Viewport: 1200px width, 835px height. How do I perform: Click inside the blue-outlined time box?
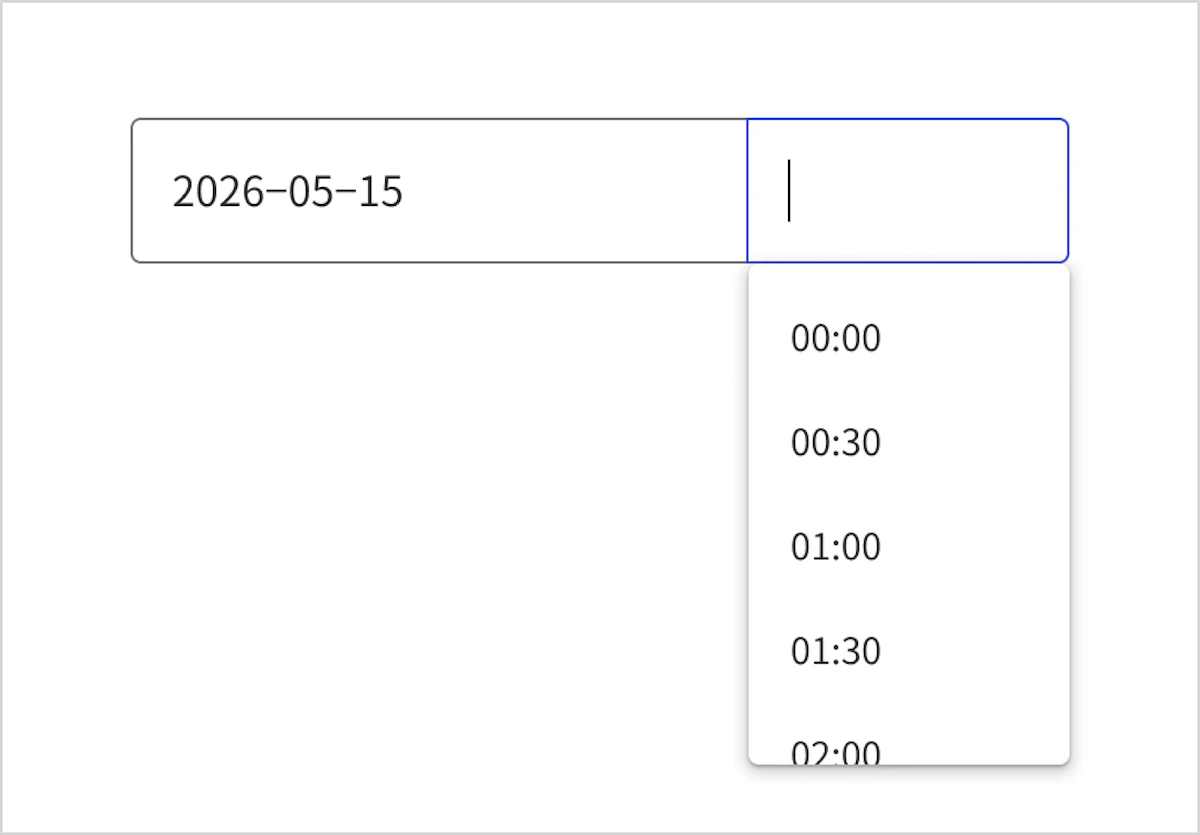[x=908, y=191]
